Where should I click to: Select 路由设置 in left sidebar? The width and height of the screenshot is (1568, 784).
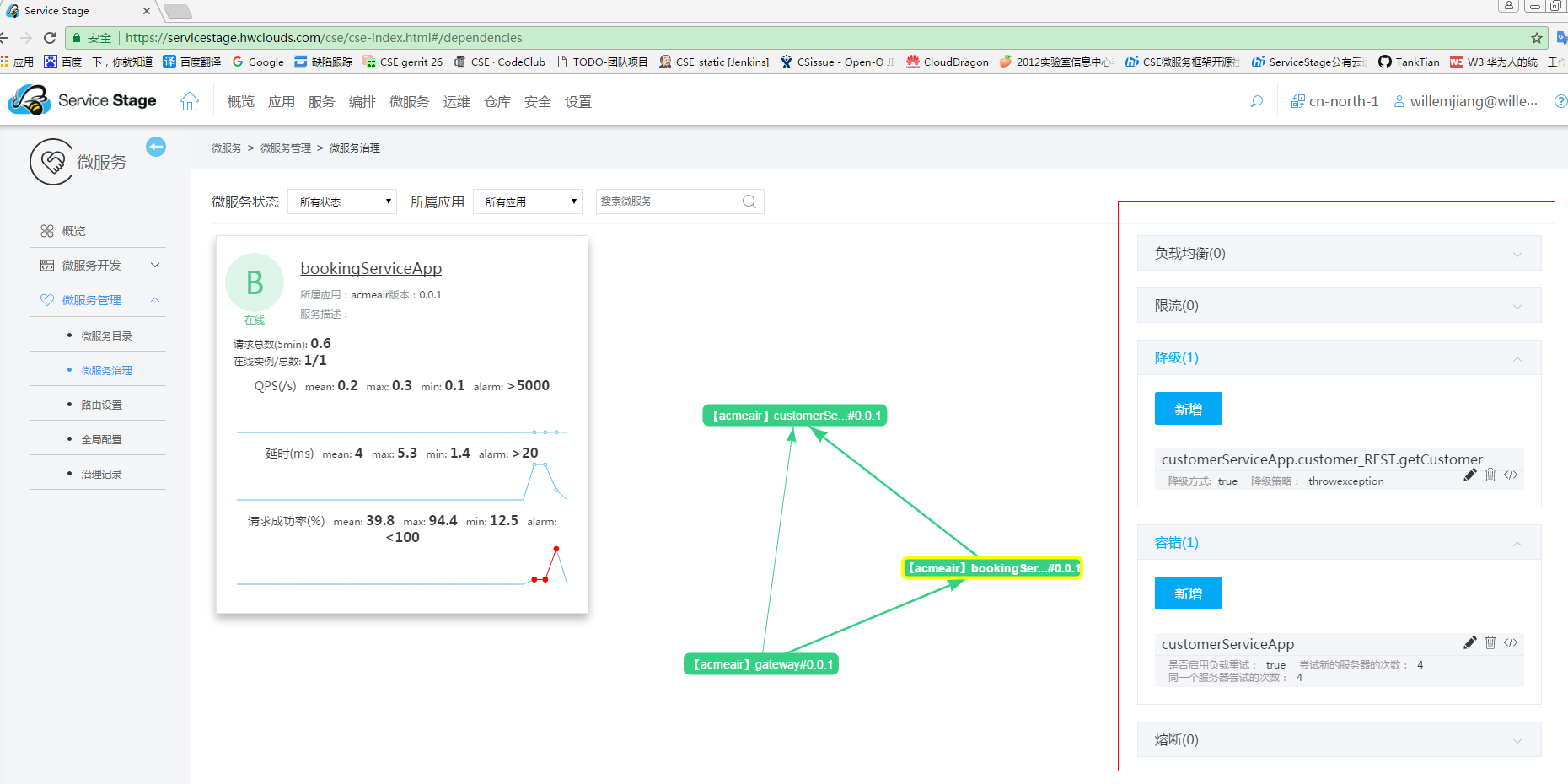point(101,405)
